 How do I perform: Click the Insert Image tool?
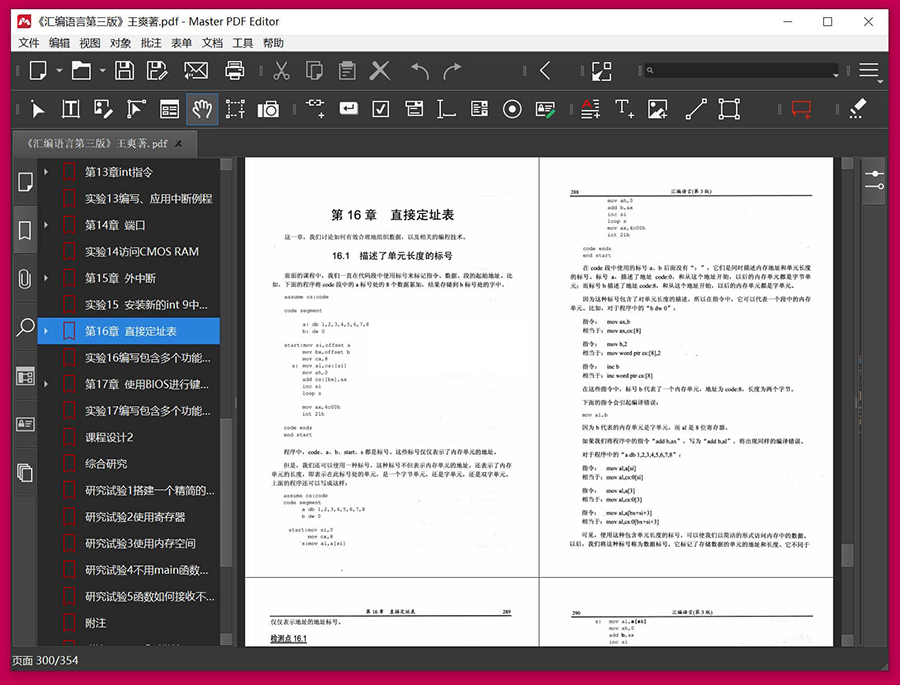pos(657,109)
